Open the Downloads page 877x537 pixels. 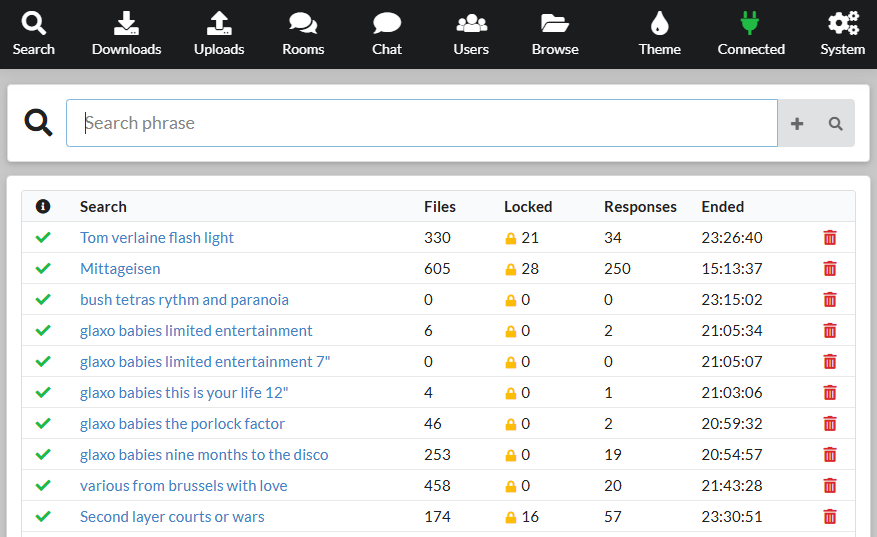[126, 34]
